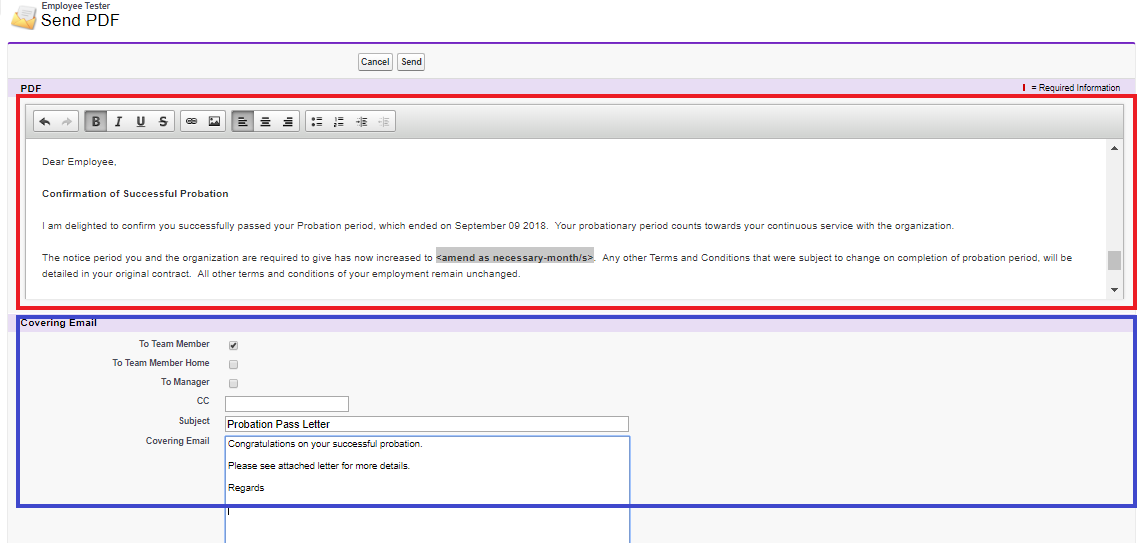The width and height of the screenshot is (1138, 543).
Task: Apply Underline formatting to text
Action: 141,122
